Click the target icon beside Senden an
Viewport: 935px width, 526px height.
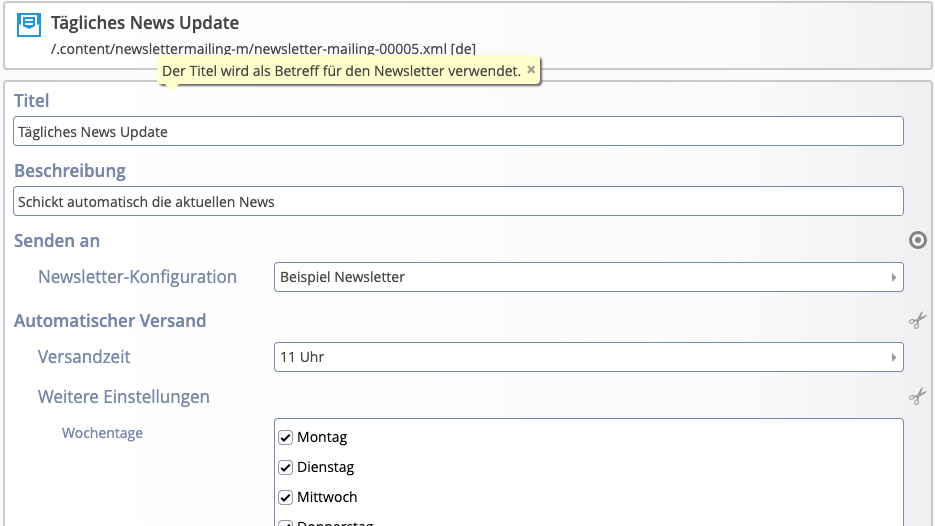(x=917, y=240)
